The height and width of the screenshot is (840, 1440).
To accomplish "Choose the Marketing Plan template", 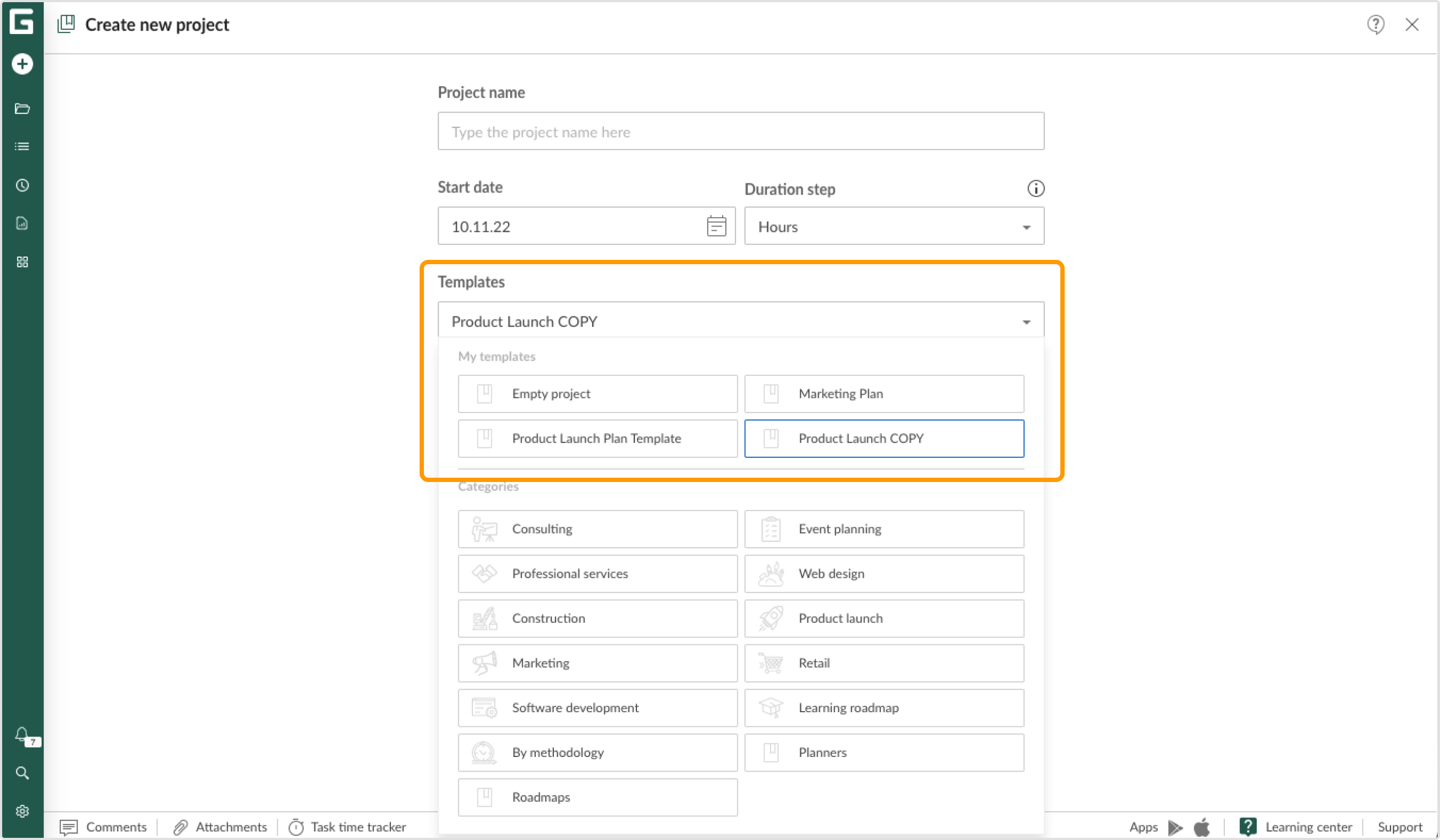I will [x=884, y=393].
